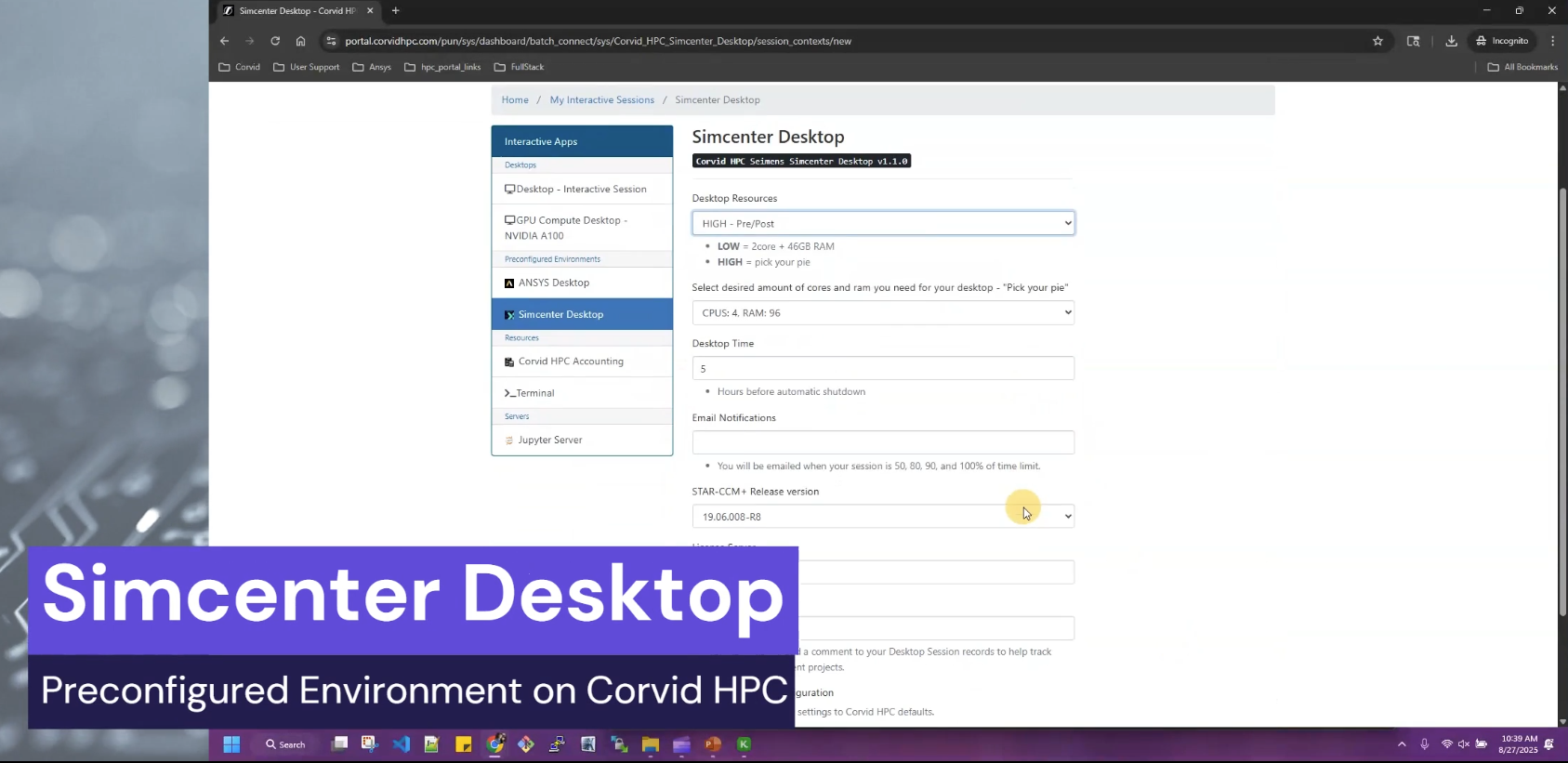The width and height of the screenshot is (1568, 763).
Task: Open the CPUS: 4, RAM: 96 dropdown
Action: (883, 312)
